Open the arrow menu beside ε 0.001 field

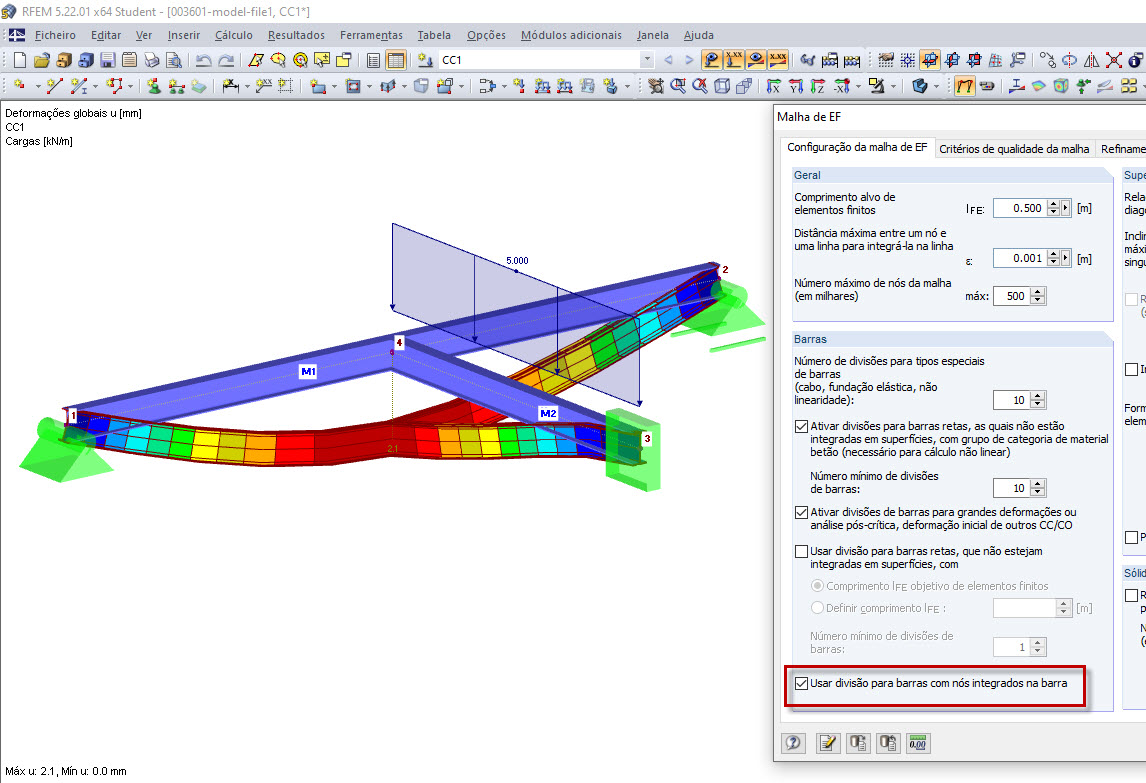[1066, 258]
